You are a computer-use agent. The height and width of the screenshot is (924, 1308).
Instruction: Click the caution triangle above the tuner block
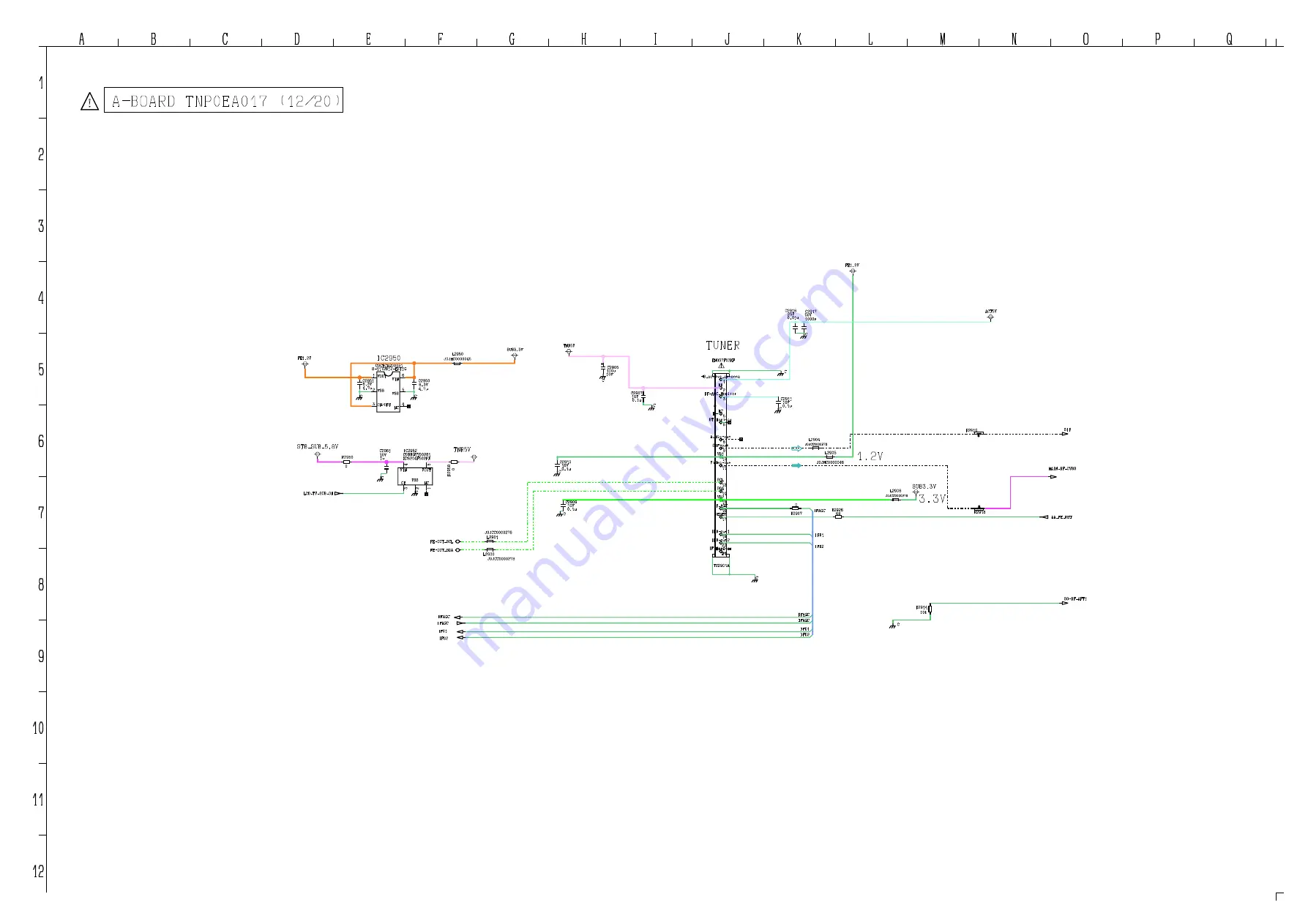(x=721, y=366)
